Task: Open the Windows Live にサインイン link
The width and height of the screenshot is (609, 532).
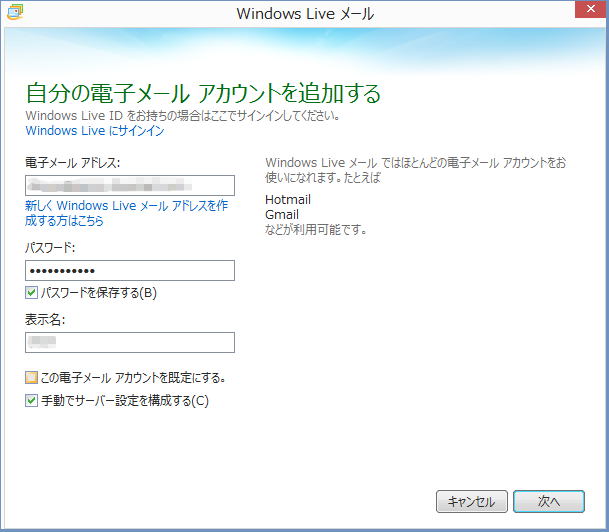Action: pos(95,131)
